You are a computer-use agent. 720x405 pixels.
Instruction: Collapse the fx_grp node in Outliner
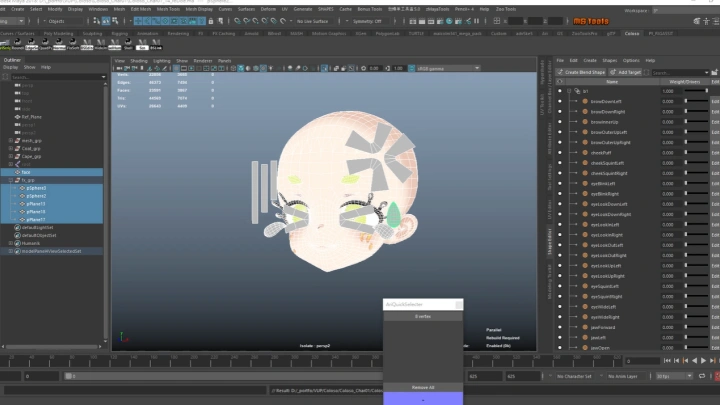(11, 180)
